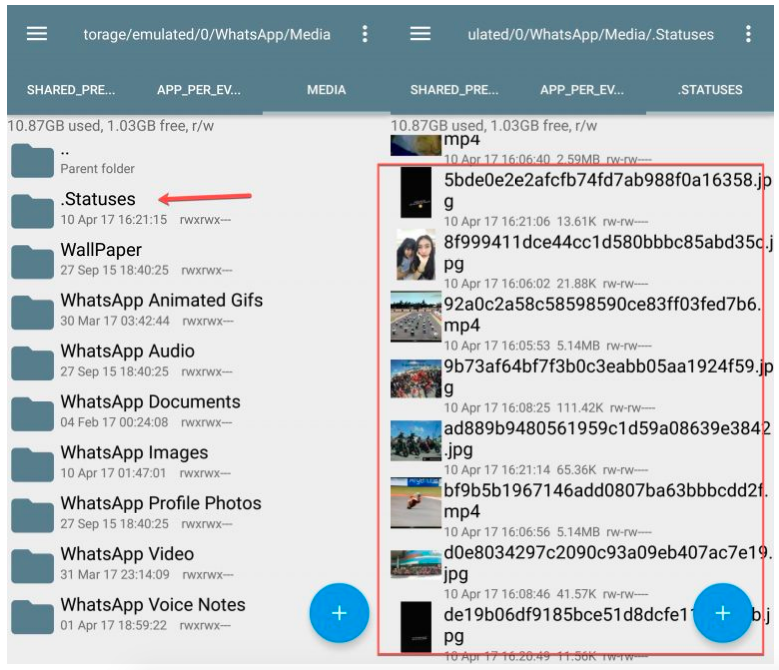Open thumbnail of bf9b5b1967146add mp4 video
The height and width of the screenshot is (670, 779).
pos(416,503)
